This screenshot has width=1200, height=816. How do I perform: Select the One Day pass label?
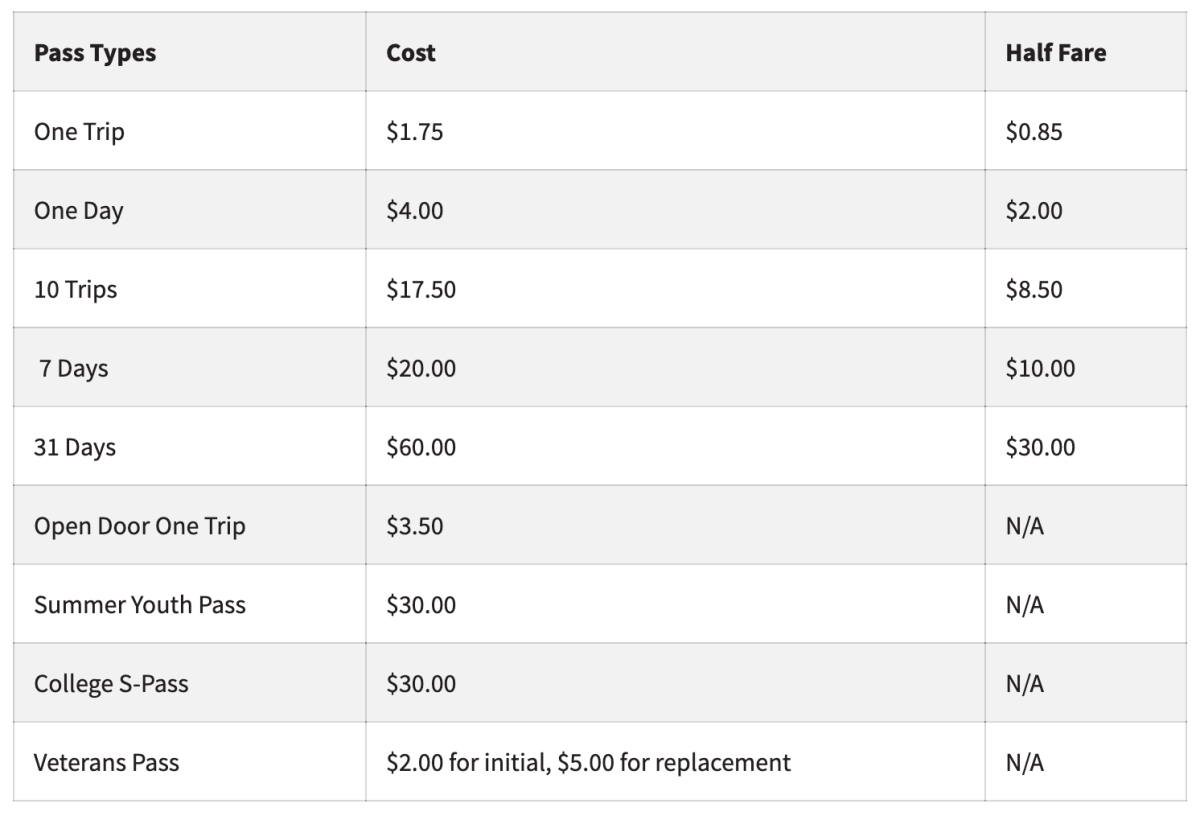pos(79,211)
